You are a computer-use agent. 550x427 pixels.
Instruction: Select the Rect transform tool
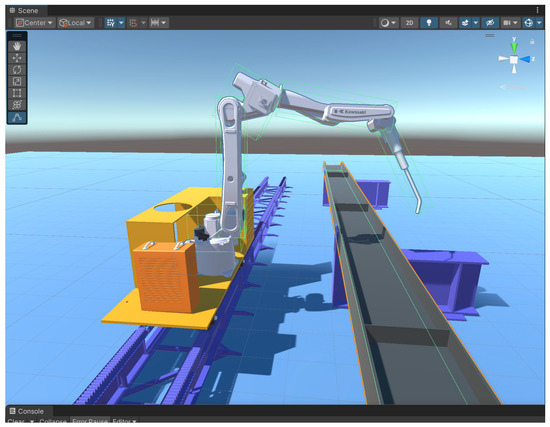[x=17, y=93]
